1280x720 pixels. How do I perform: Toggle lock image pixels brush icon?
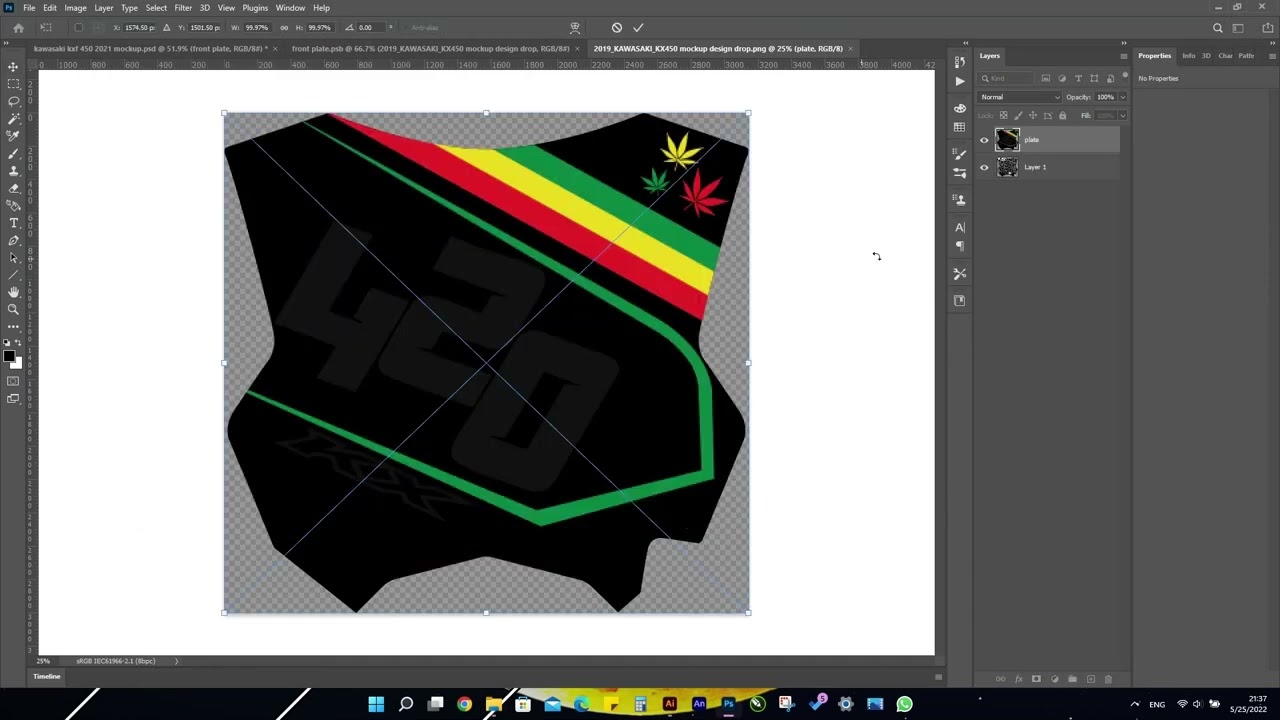pyautogui.click(x=1018, y=115)
